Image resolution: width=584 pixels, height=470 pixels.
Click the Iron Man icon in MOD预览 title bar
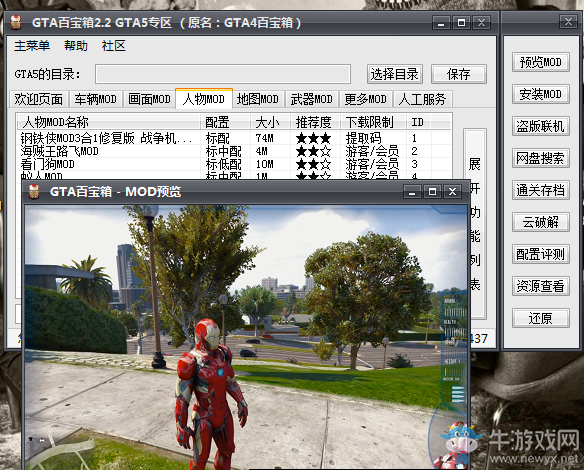click(34, 191)
